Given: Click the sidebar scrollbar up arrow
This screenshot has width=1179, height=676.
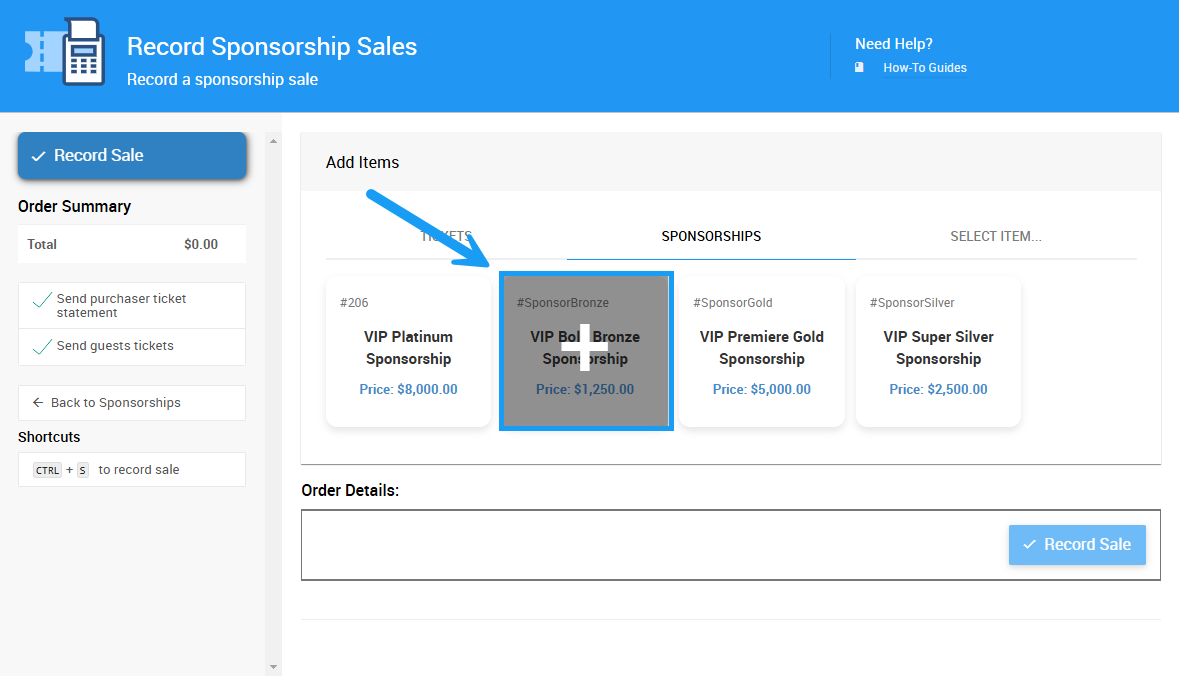Looking at the screenshot, I should pos(274,141).
